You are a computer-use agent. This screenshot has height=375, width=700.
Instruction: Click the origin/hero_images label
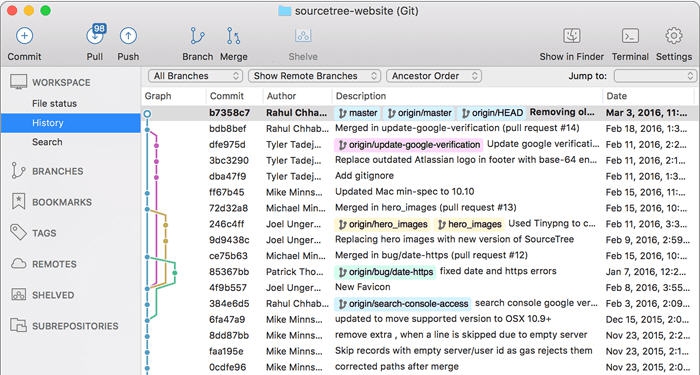point(383,224)
